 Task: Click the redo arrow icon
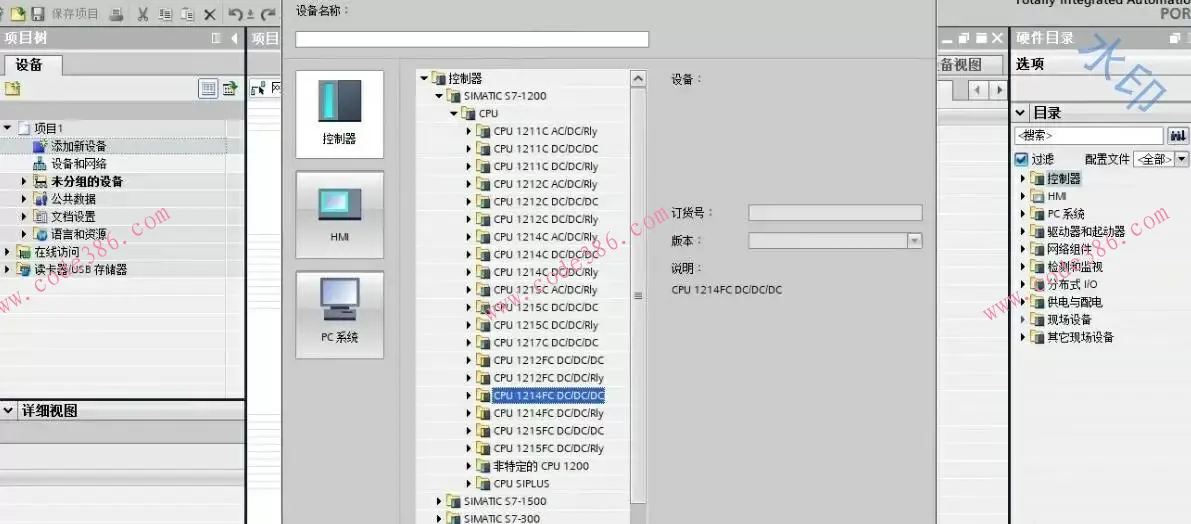coord(267,14)
